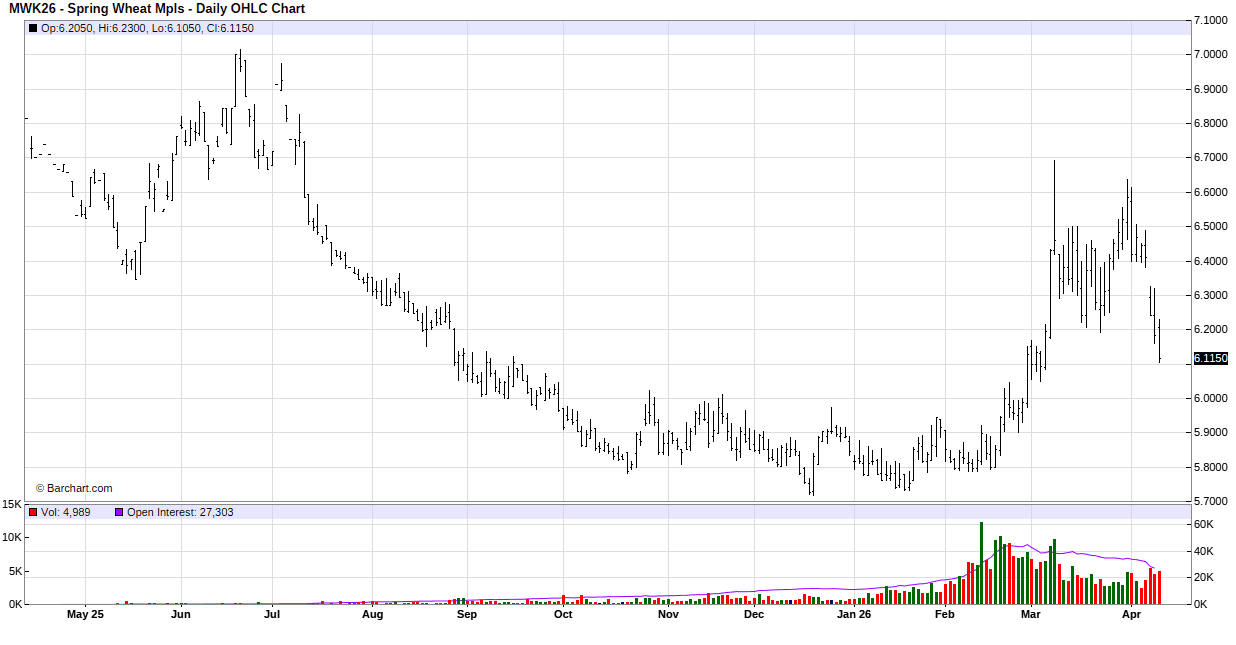Click the 7.0000 price axis label
The image size is (1236, 645).
pyautogui.click(x=1210, y=54)
